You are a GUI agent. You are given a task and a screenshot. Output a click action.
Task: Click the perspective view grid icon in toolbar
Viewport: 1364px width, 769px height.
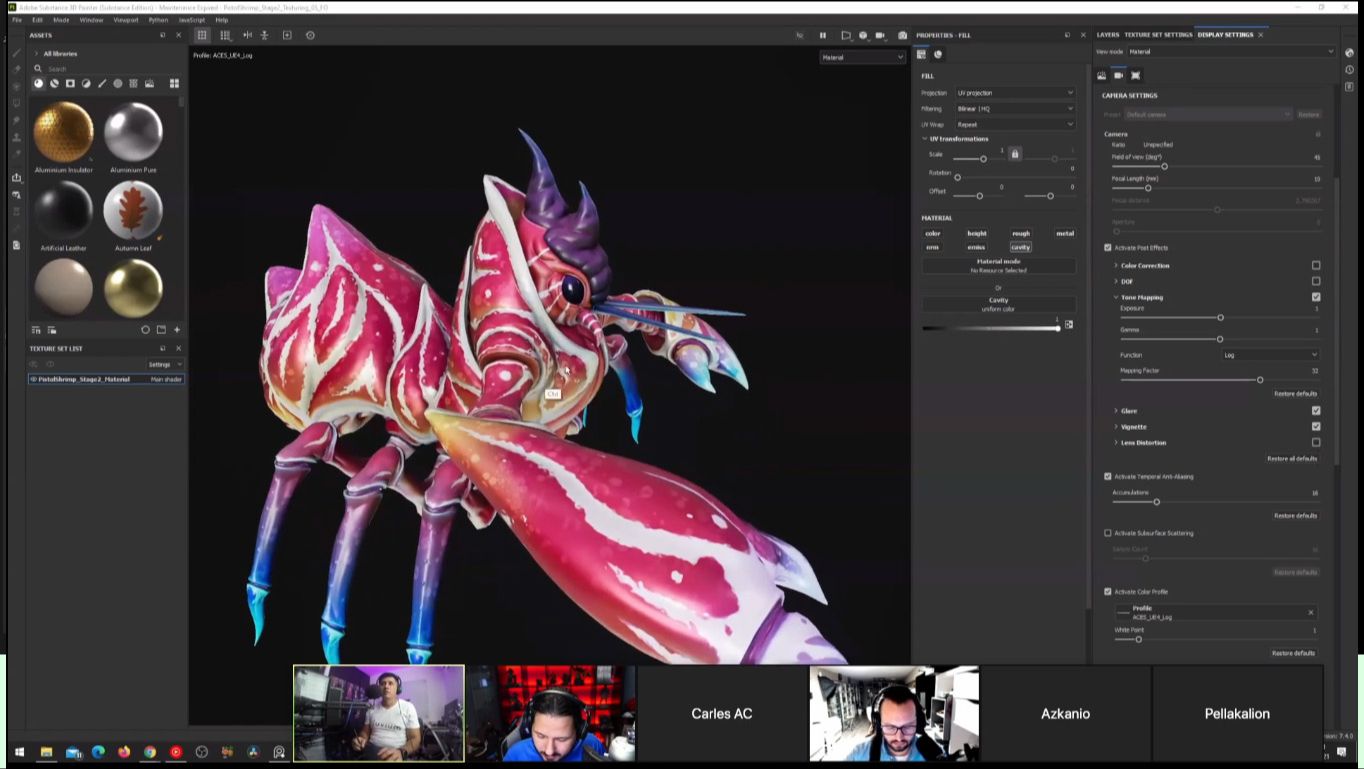(202, 35)
